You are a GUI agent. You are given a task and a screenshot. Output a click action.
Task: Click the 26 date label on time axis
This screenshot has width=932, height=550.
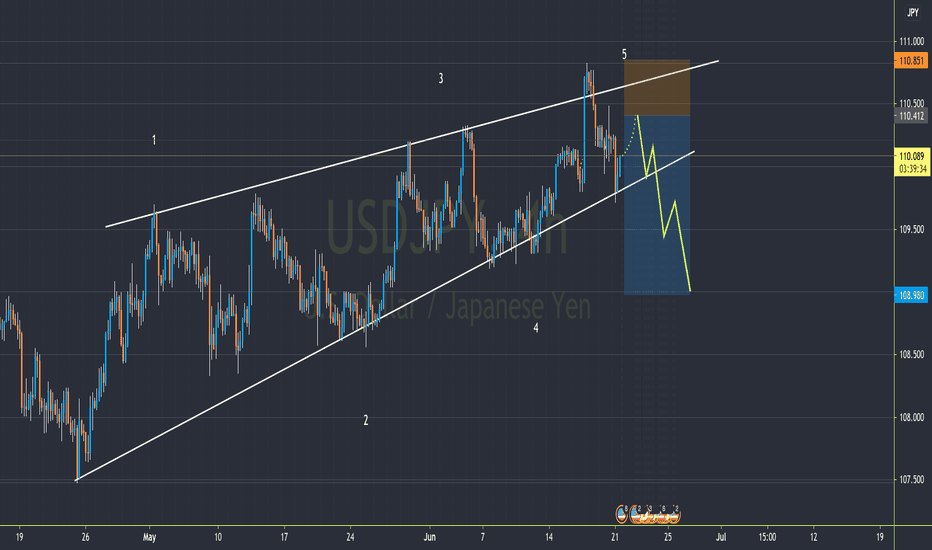point(86,538)
